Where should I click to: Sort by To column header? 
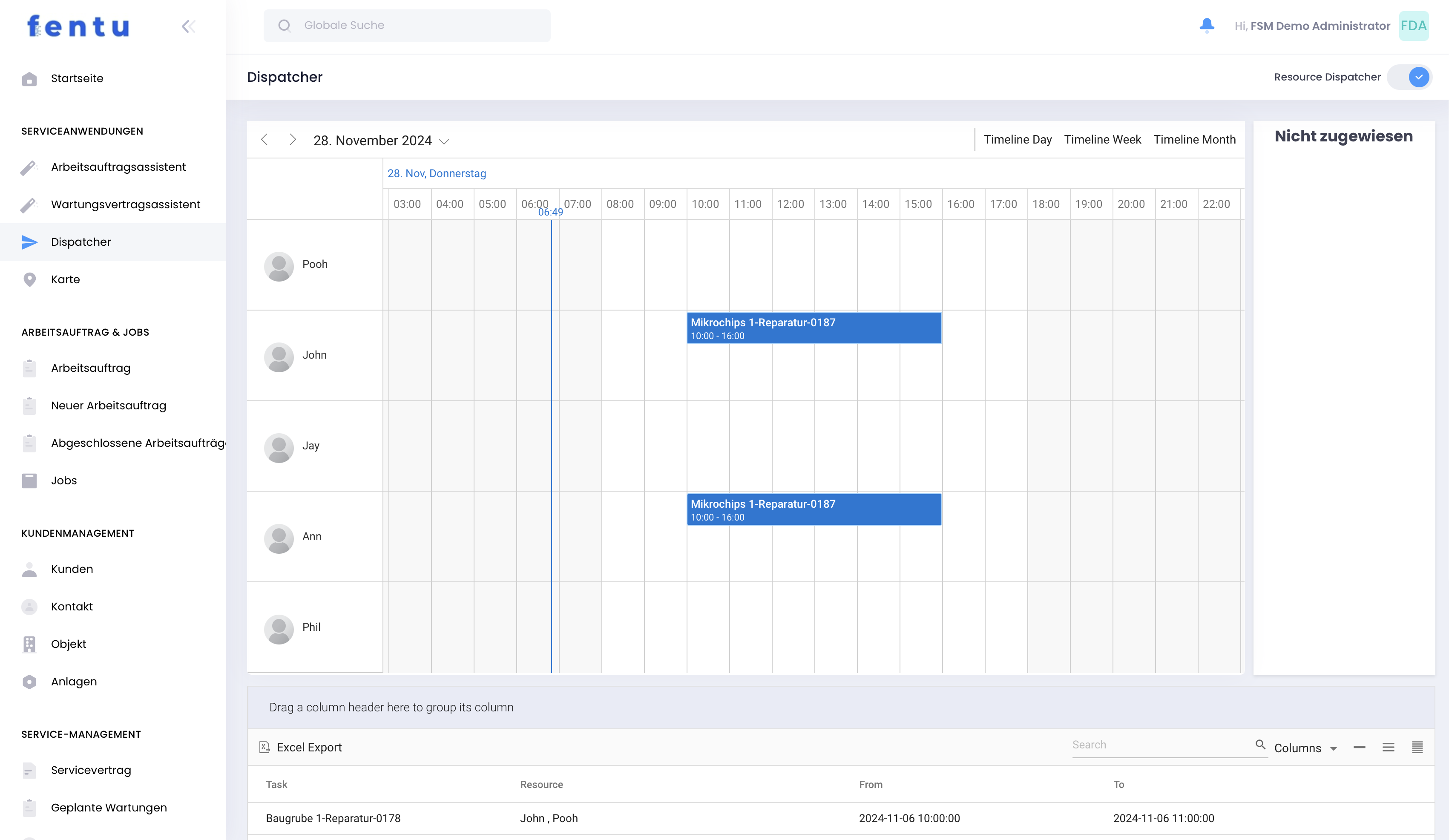pyautogui.click(x=1118, y=785)
